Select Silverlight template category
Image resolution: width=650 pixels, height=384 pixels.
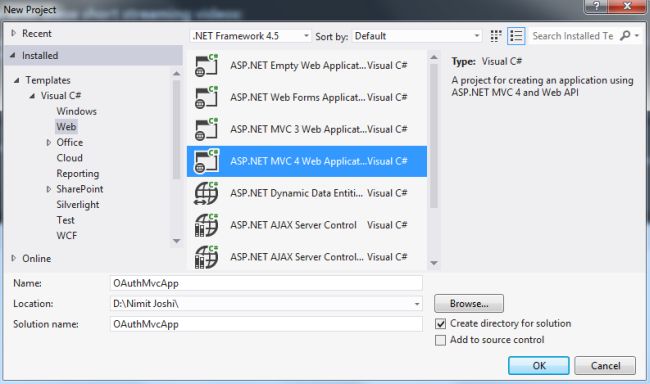click(78, 205)
